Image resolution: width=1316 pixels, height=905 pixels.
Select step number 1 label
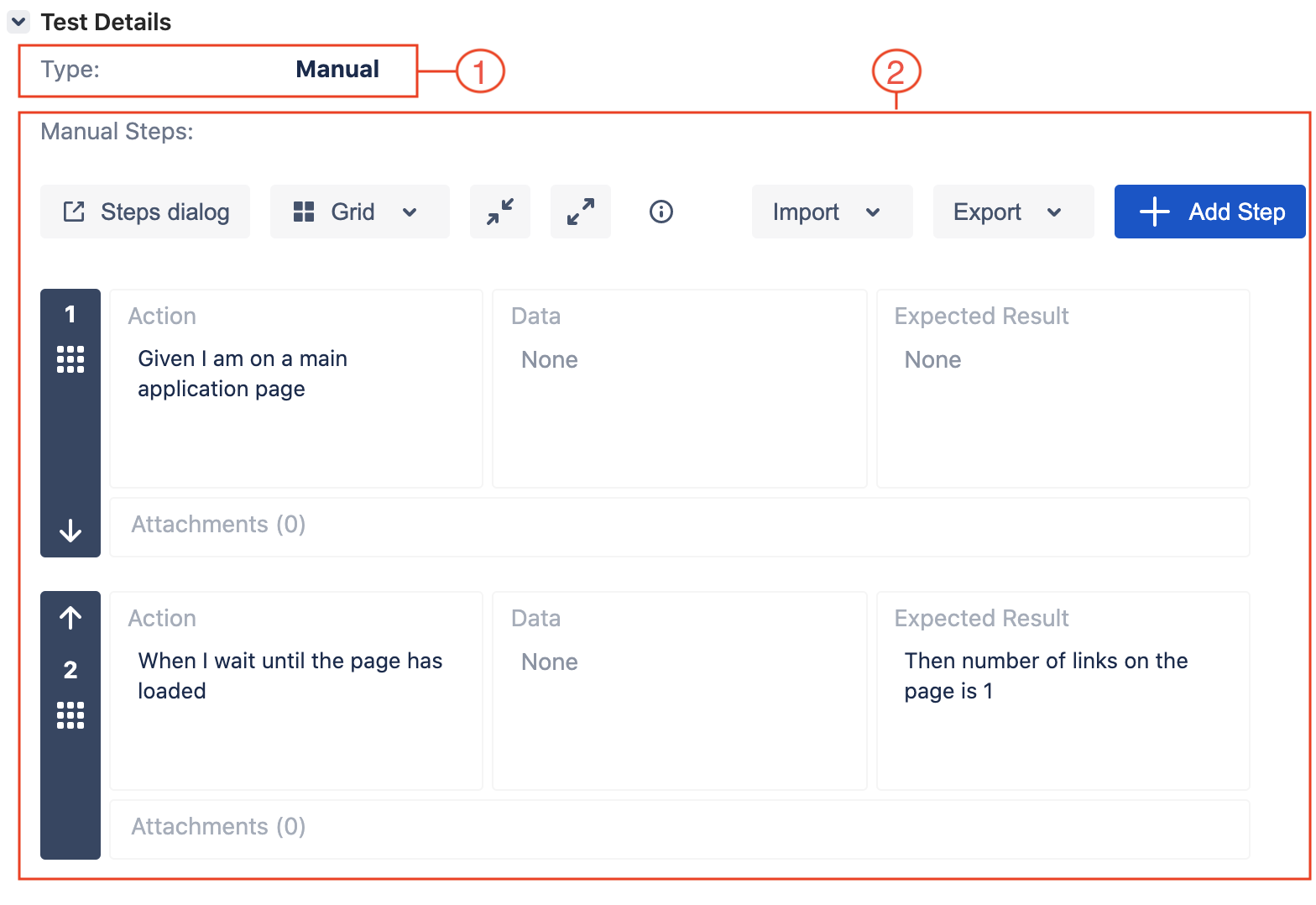coord(70,314)
